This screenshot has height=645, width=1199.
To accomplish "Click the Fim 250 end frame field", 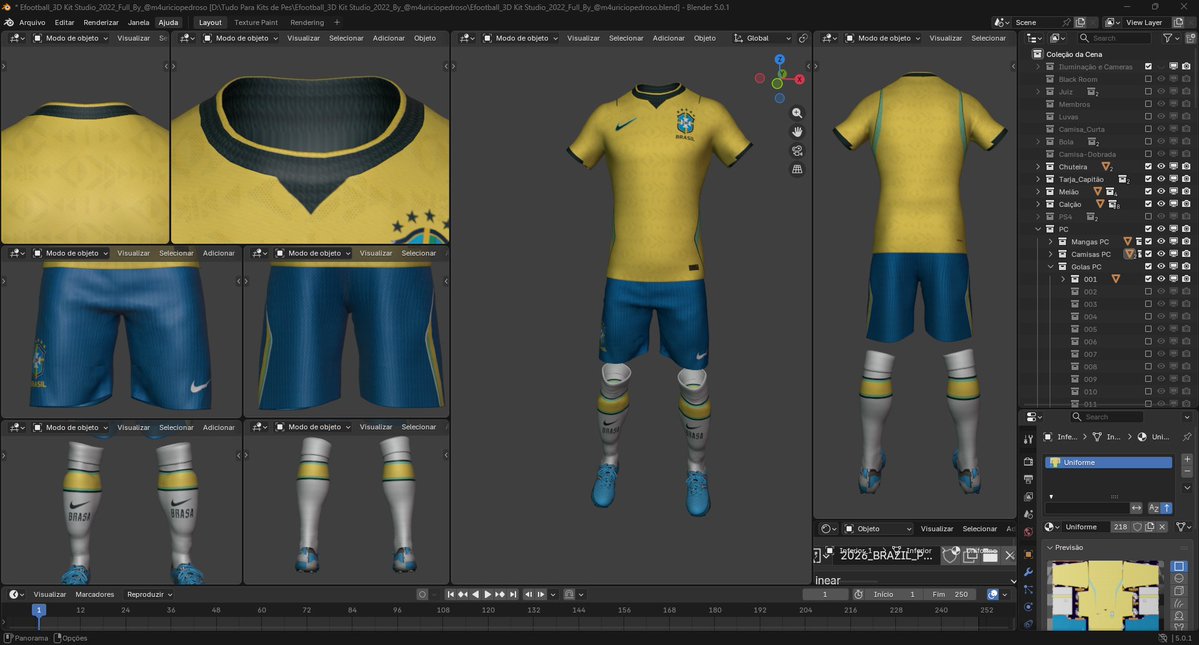I will [x=949, y=594].
